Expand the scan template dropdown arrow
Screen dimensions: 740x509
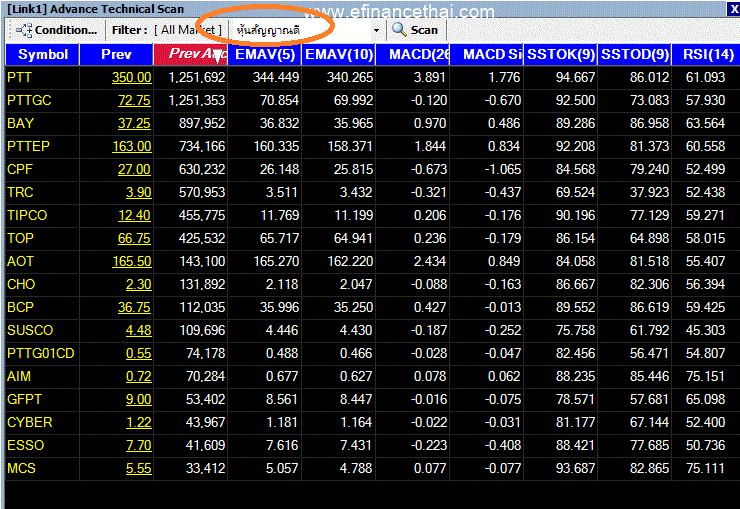point(376,30)
